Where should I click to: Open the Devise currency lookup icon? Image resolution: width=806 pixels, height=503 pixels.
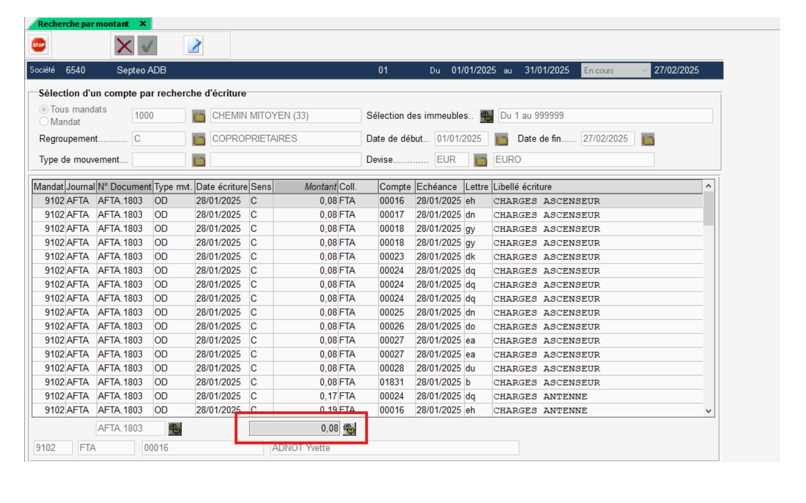[481, 160]
